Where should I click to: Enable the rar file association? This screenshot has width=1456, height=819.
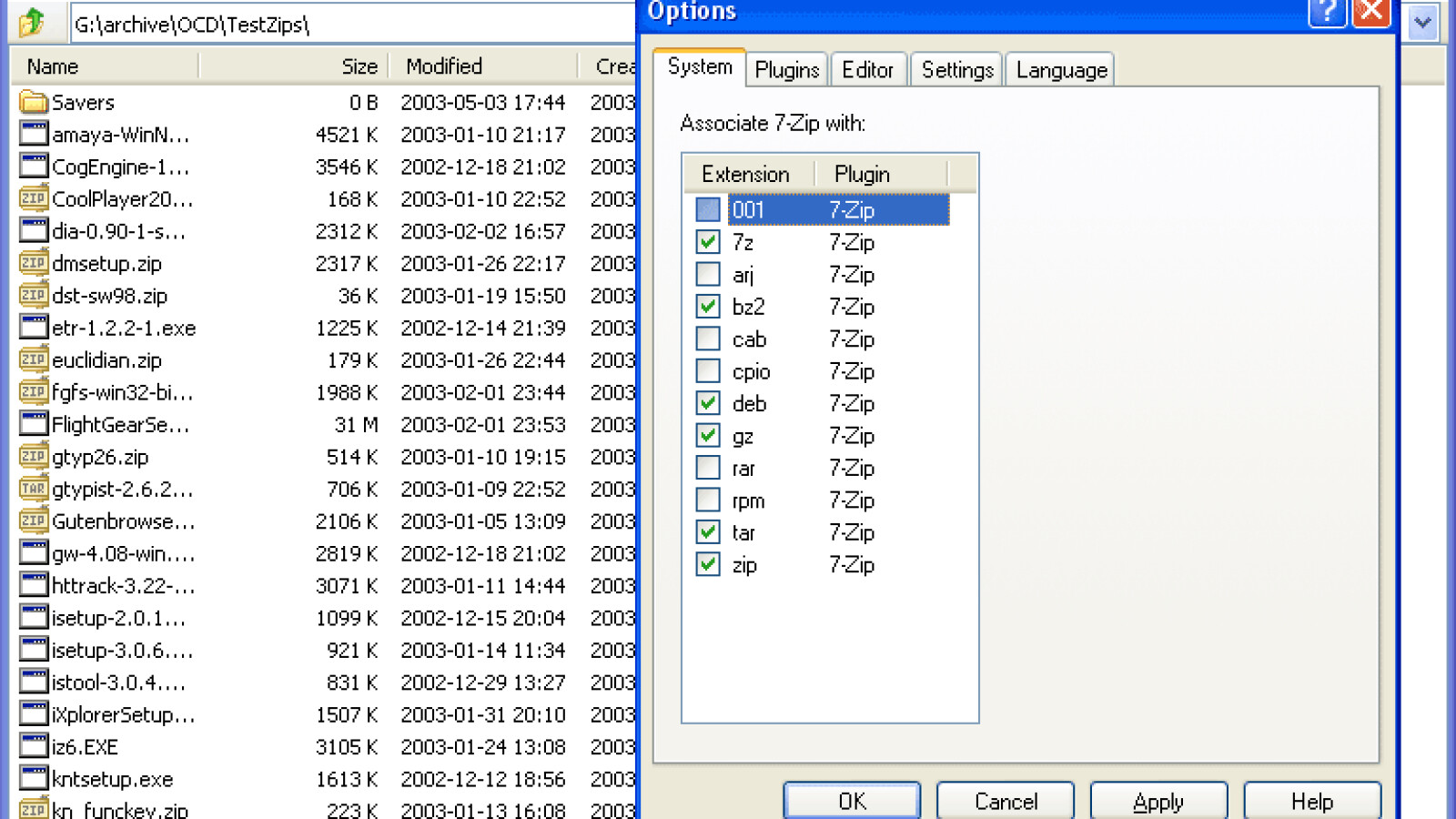pos(707,468)
